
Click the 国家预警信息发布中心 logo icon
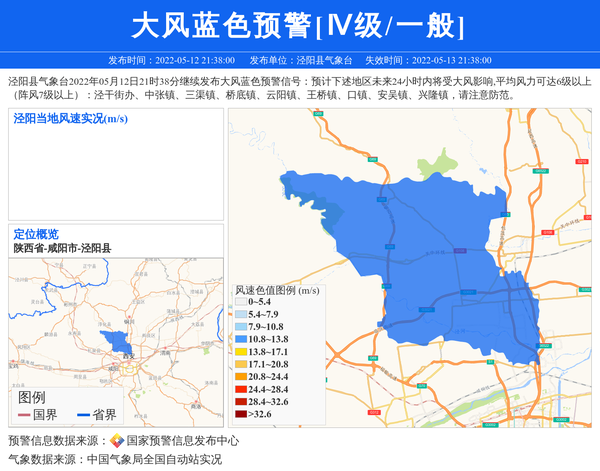tap(117, 441)
